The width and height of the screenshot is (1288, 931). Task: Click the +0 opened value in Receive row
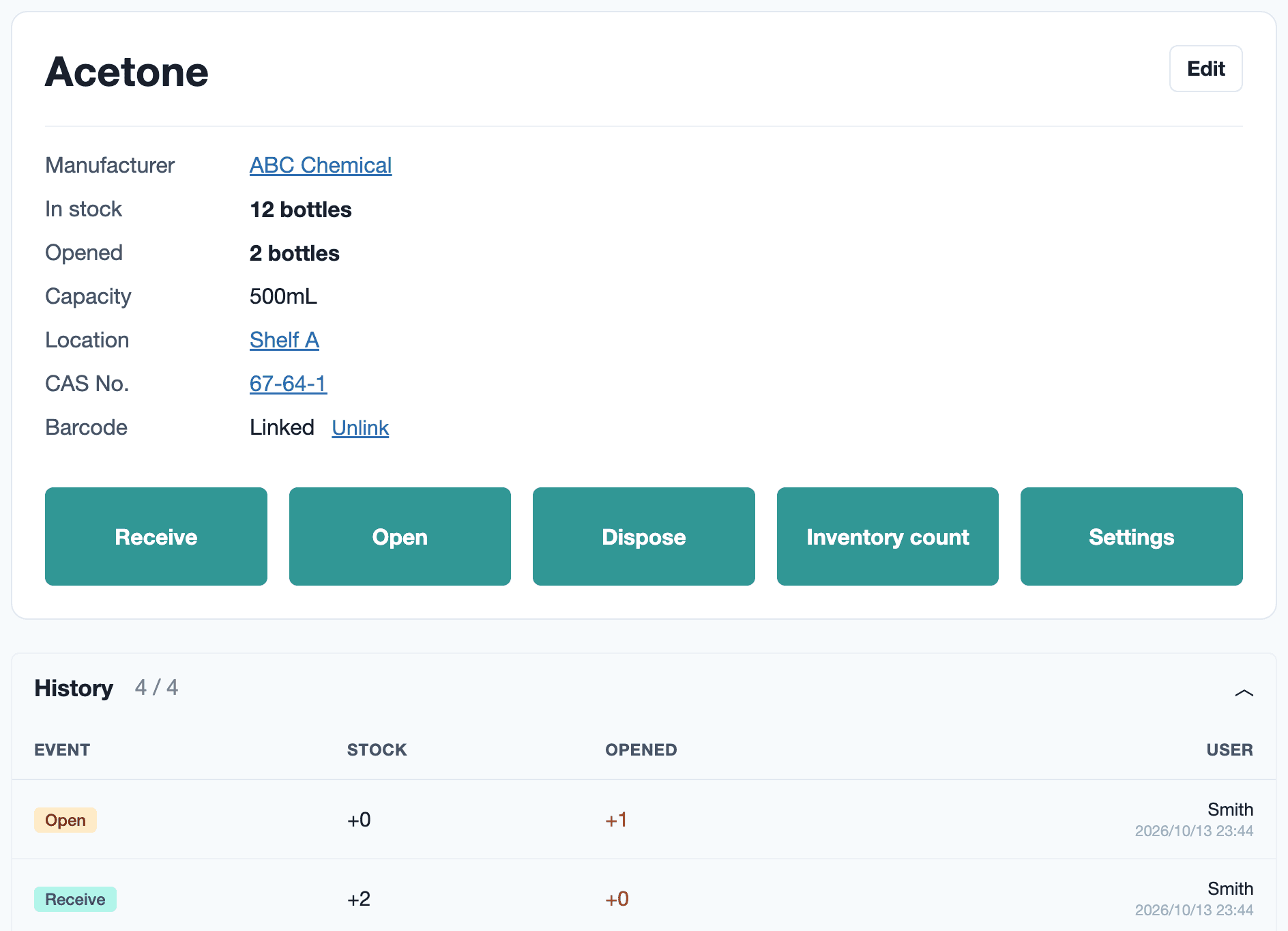[x=617, y=899]
